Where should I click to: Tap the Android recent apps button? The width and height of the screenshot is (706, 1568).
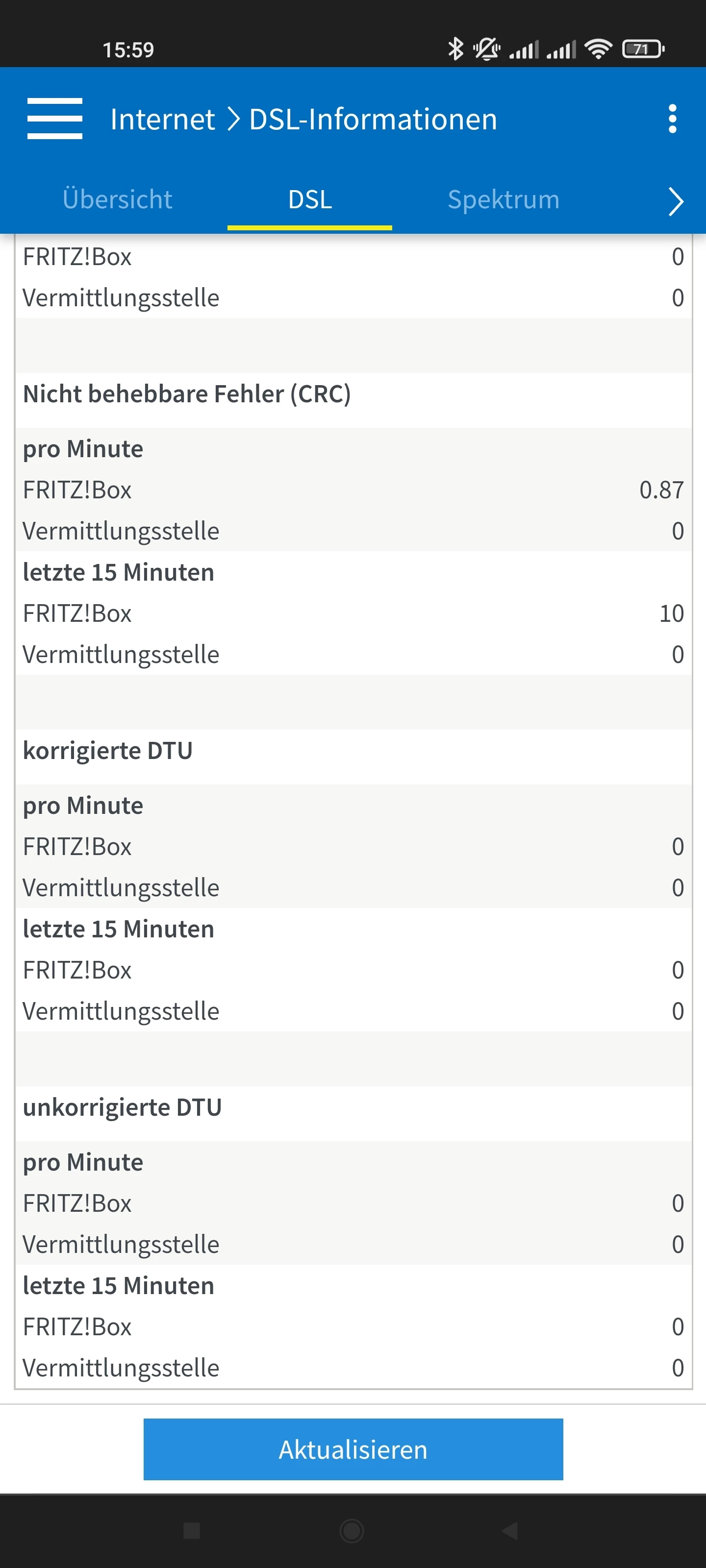pyautogui.click(x=192, y=1530)
